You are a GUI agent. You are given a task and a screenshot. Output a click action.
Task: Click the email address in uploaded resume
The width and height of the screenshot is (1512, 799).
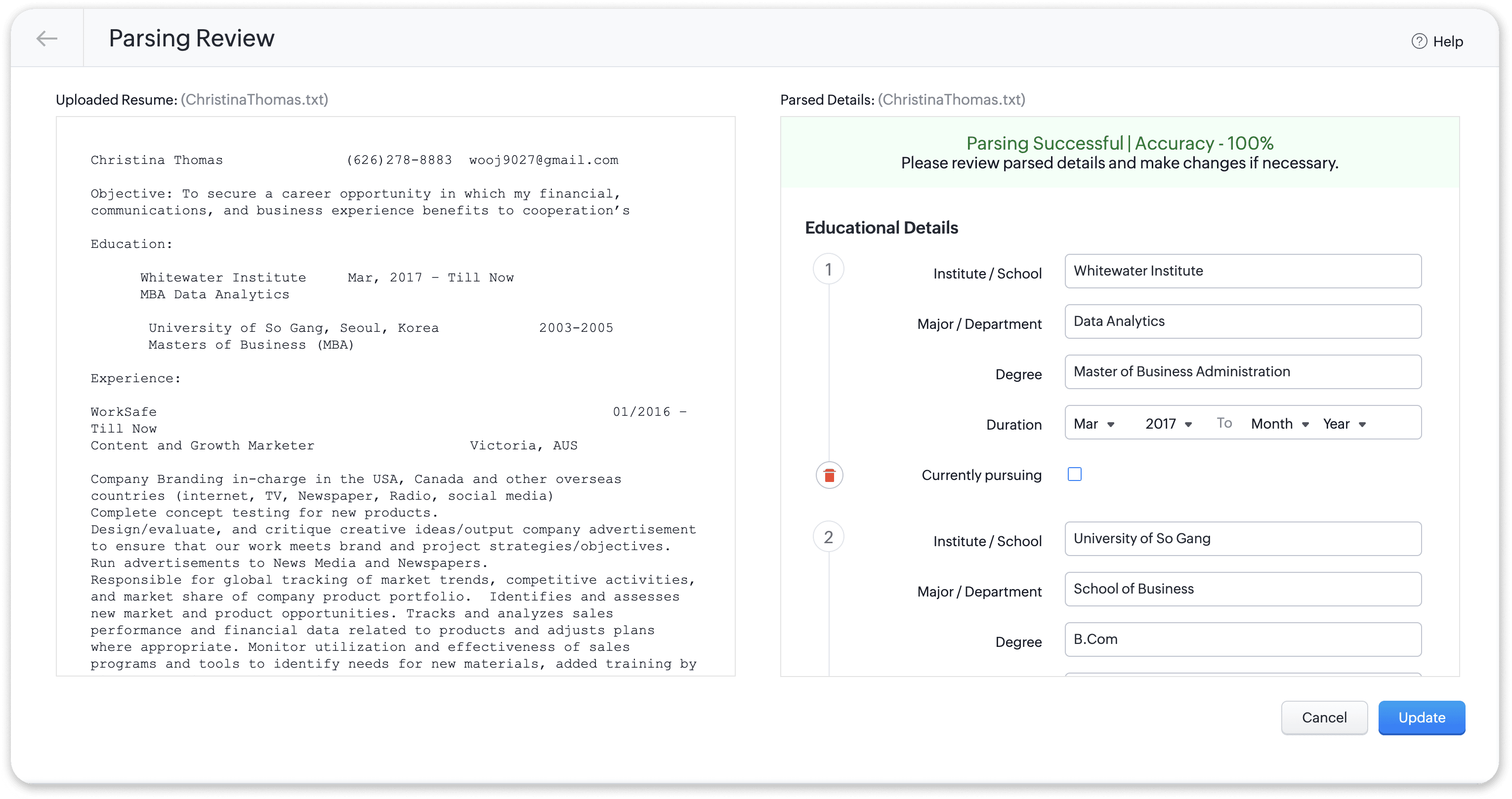(x=544, y=160)
